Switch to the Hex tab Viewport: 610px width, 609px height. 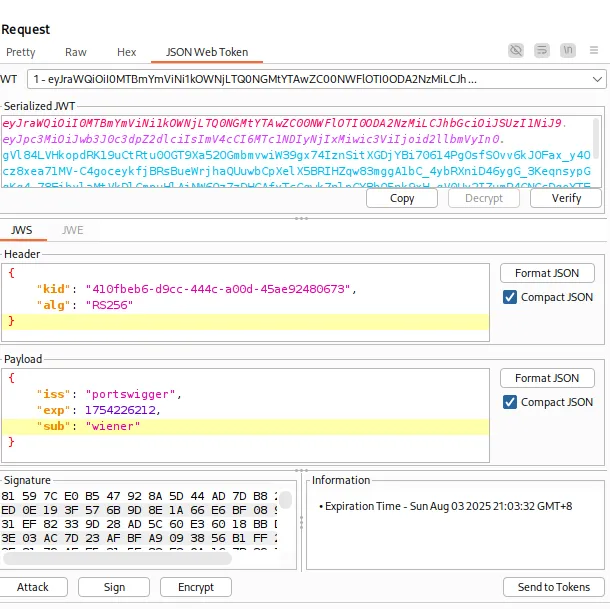(126, 52)
